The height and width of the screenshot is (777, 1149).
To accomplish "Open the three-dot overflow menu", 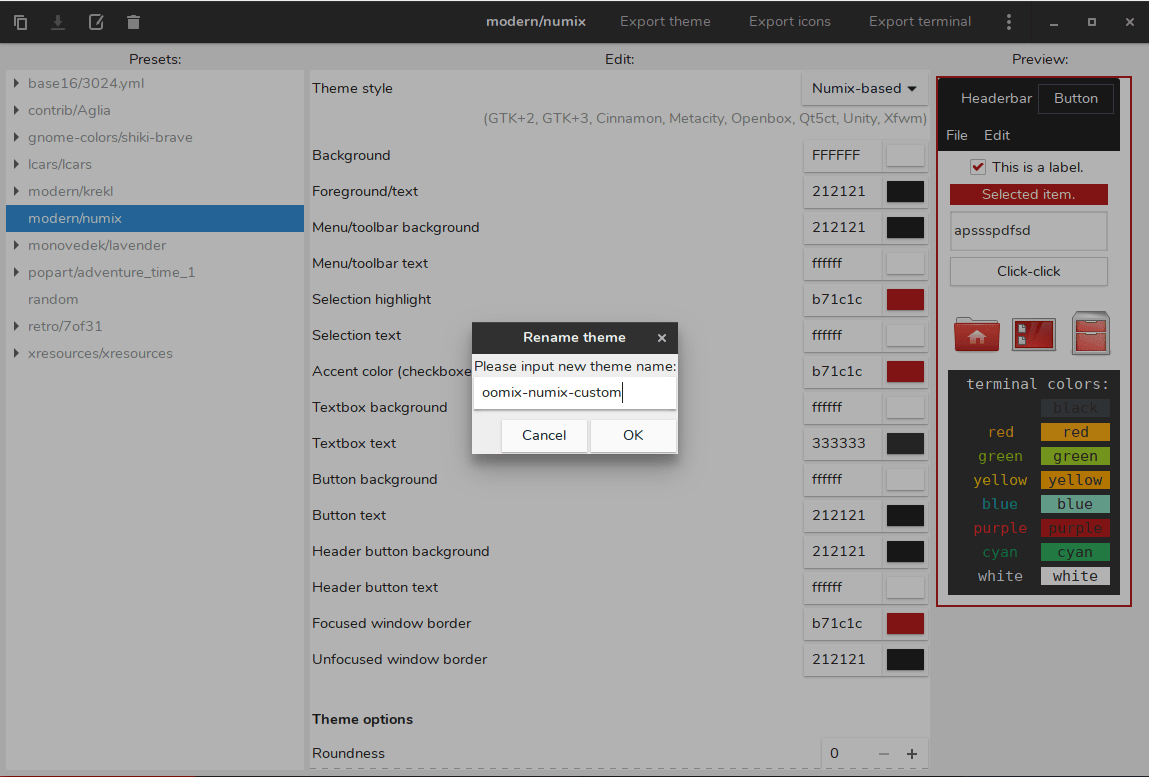I will click(x=1009, y=22).
